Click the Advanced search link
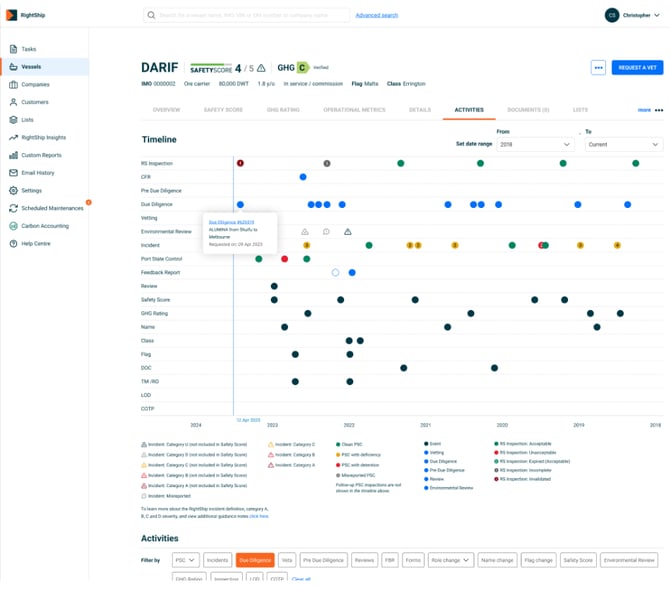670x589 pixels. pyautogui.click(x=376, y=15)
